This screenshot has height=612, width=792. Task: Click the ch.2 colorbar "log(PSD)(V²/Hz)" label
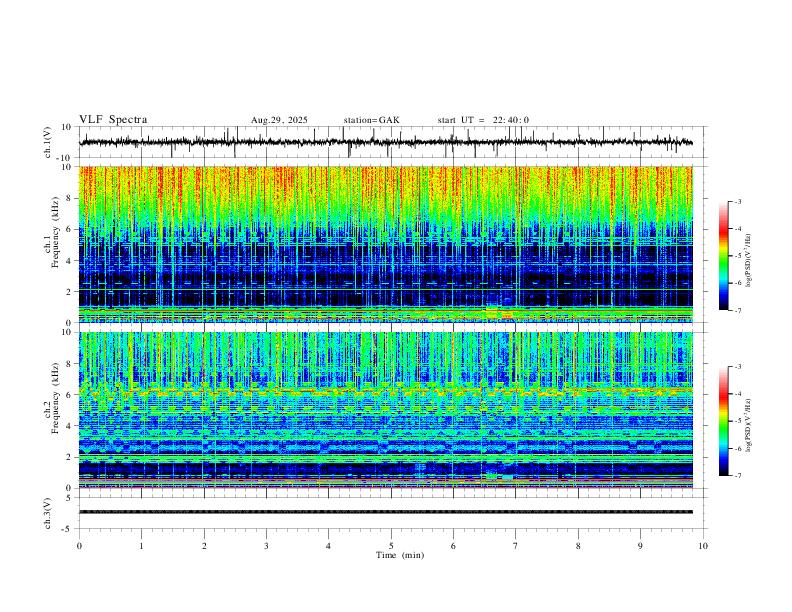[748, 425]
